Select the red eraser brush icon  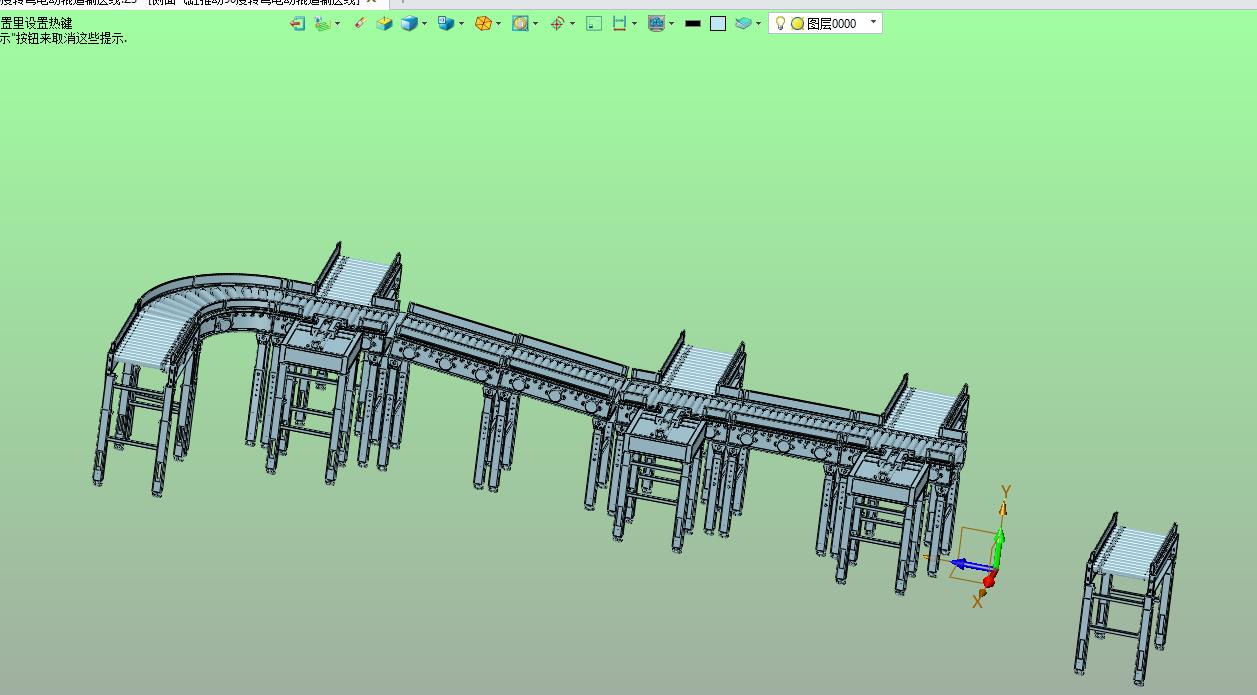click(x=361, y=23)
